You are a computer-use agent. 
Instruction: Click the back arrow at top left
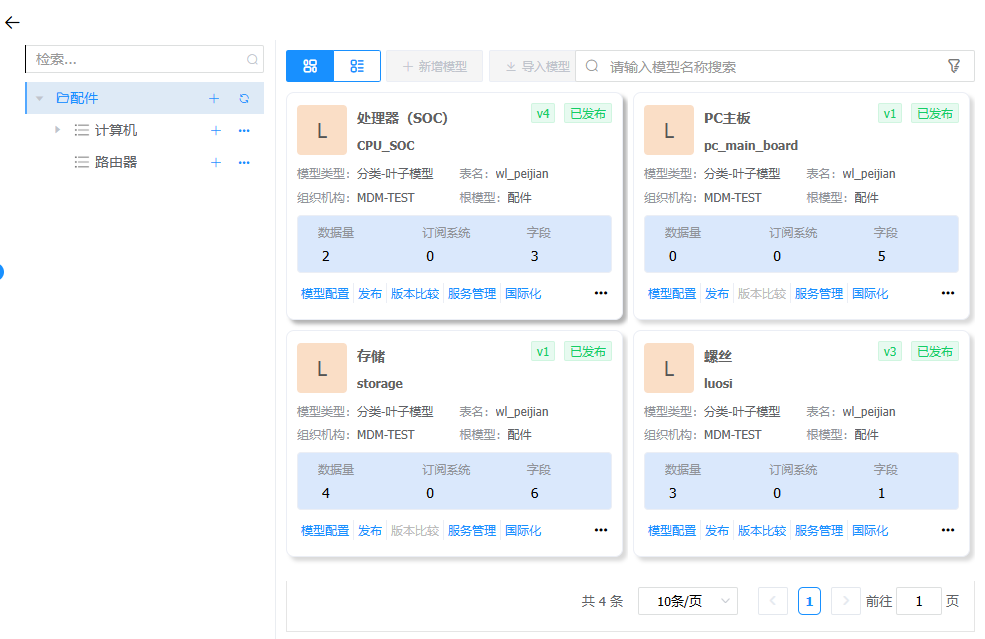12,22
